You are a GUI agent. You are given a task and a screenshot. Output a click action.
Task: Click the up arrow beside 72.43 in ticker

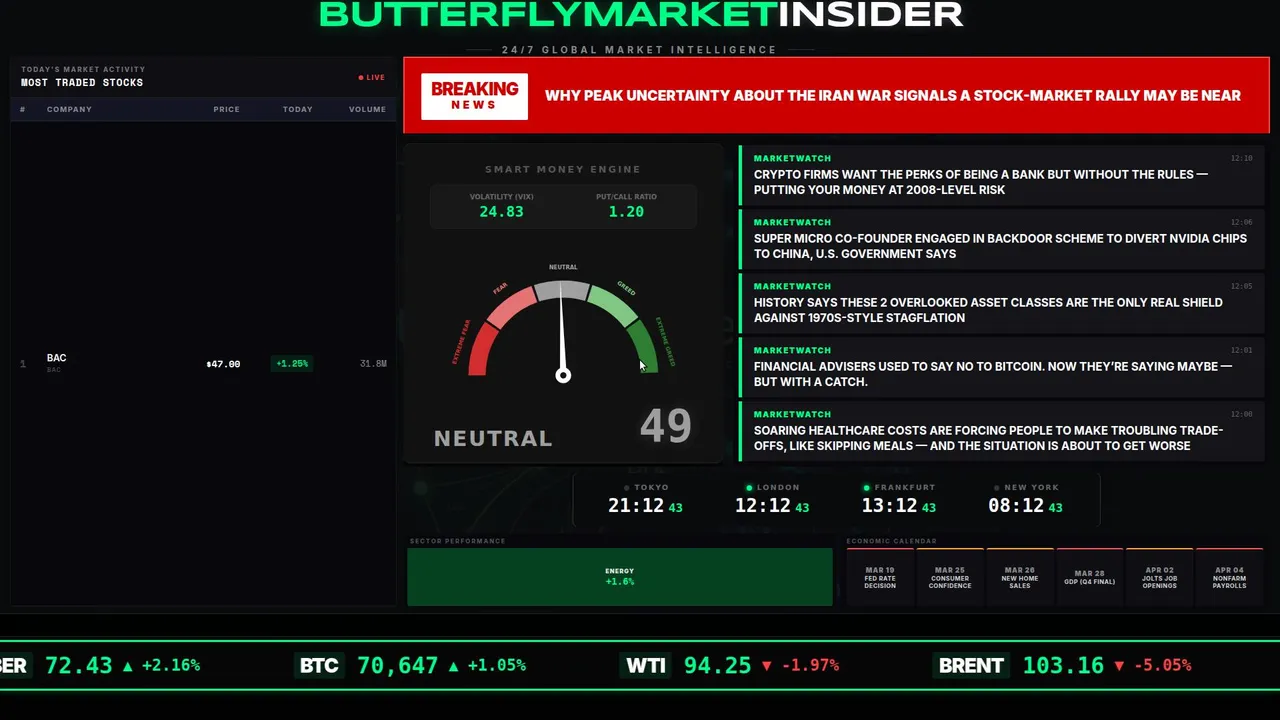coord(127,665)
